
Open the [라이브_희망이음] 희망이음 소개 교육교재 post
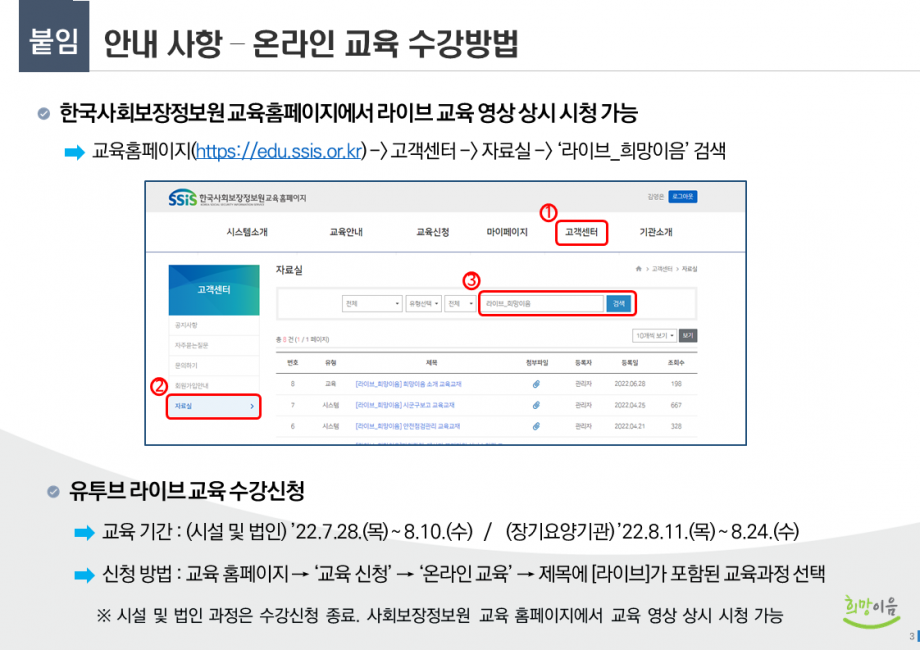click(x=408, y=384)
